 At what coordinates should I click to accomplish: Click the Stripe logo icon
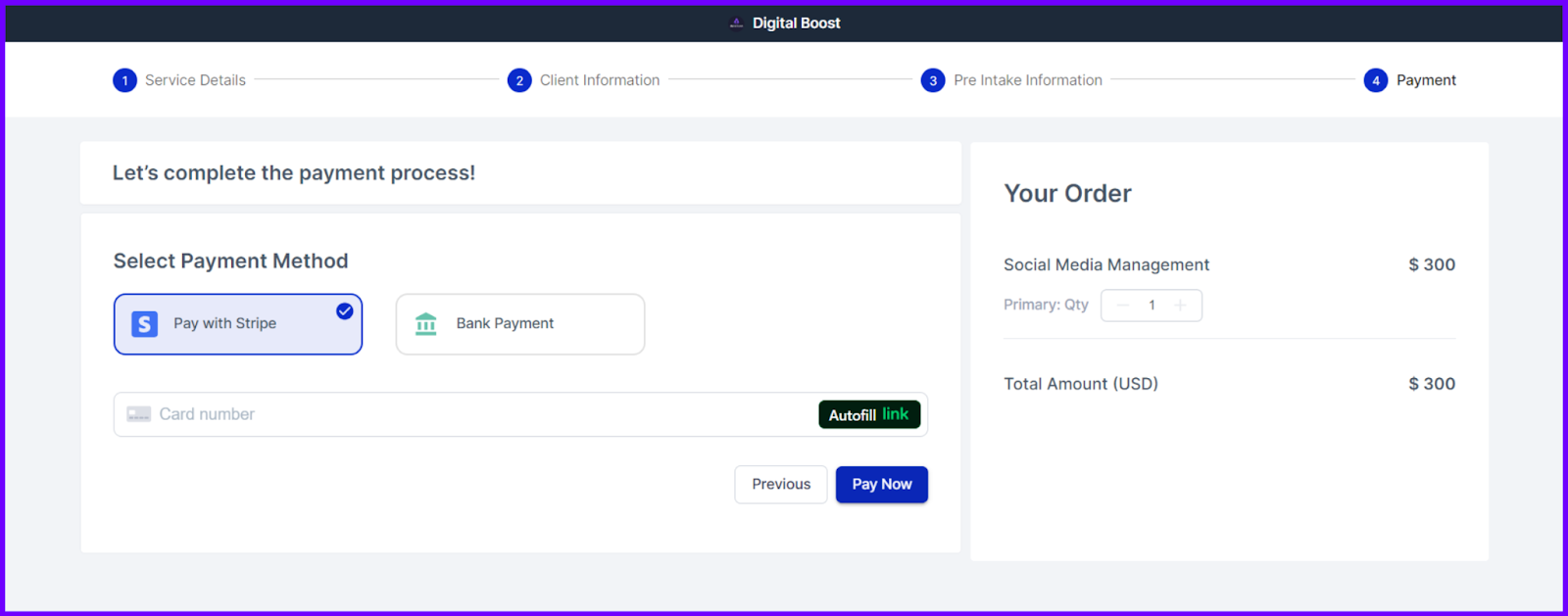click(144, 323)
